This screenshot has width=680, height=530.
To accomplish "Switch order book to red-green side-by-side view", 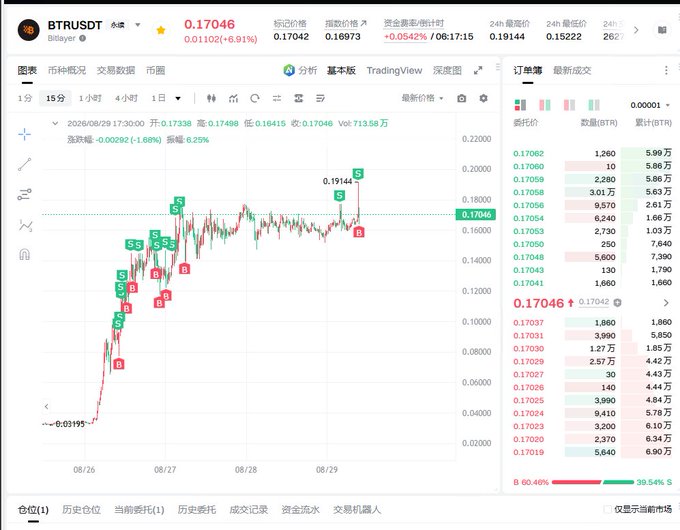I will (545, 105).
